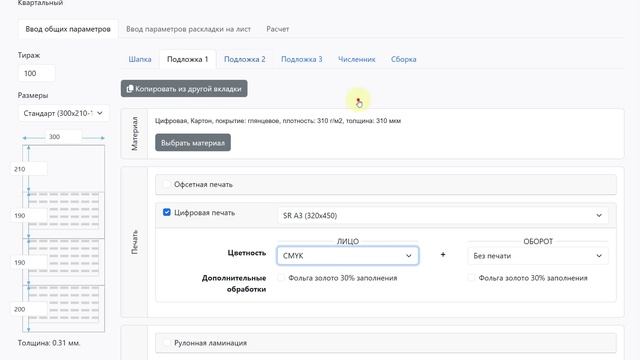Edit the width value 300 field
Viewport: 640px width, 360px height.
(x=63, y=137)
